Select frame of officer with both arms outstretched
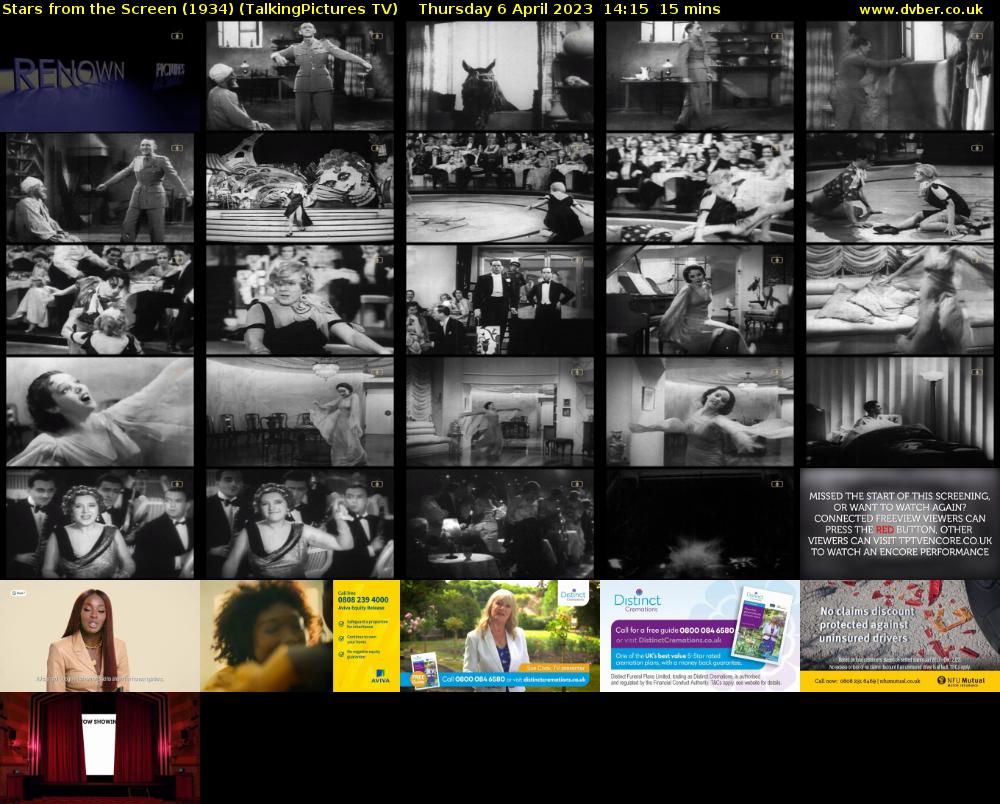1000x804 pixels. click(x=300, y=76)
